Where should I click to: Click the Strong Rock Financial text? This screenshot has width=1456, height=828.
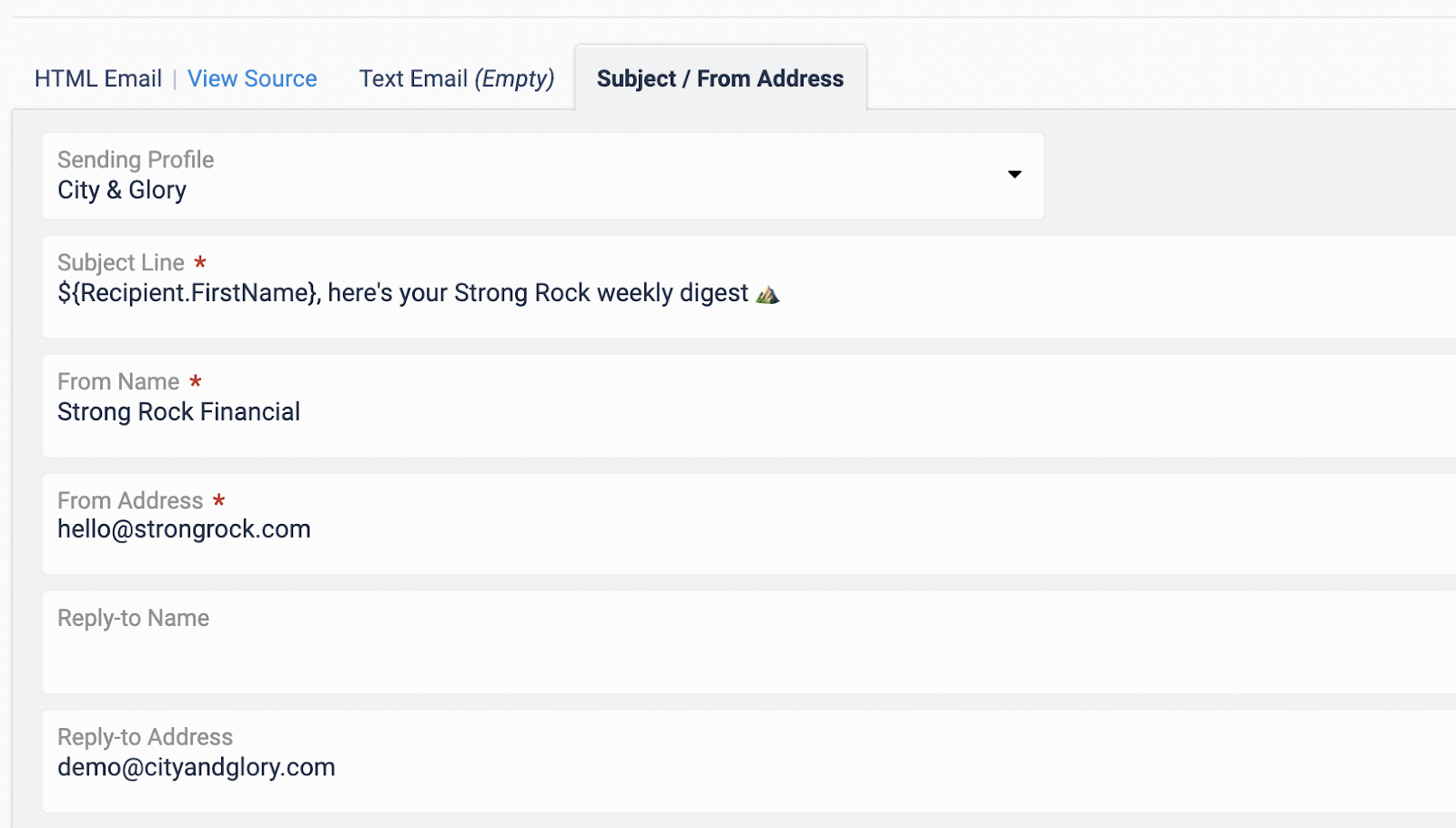click(178, 412)
